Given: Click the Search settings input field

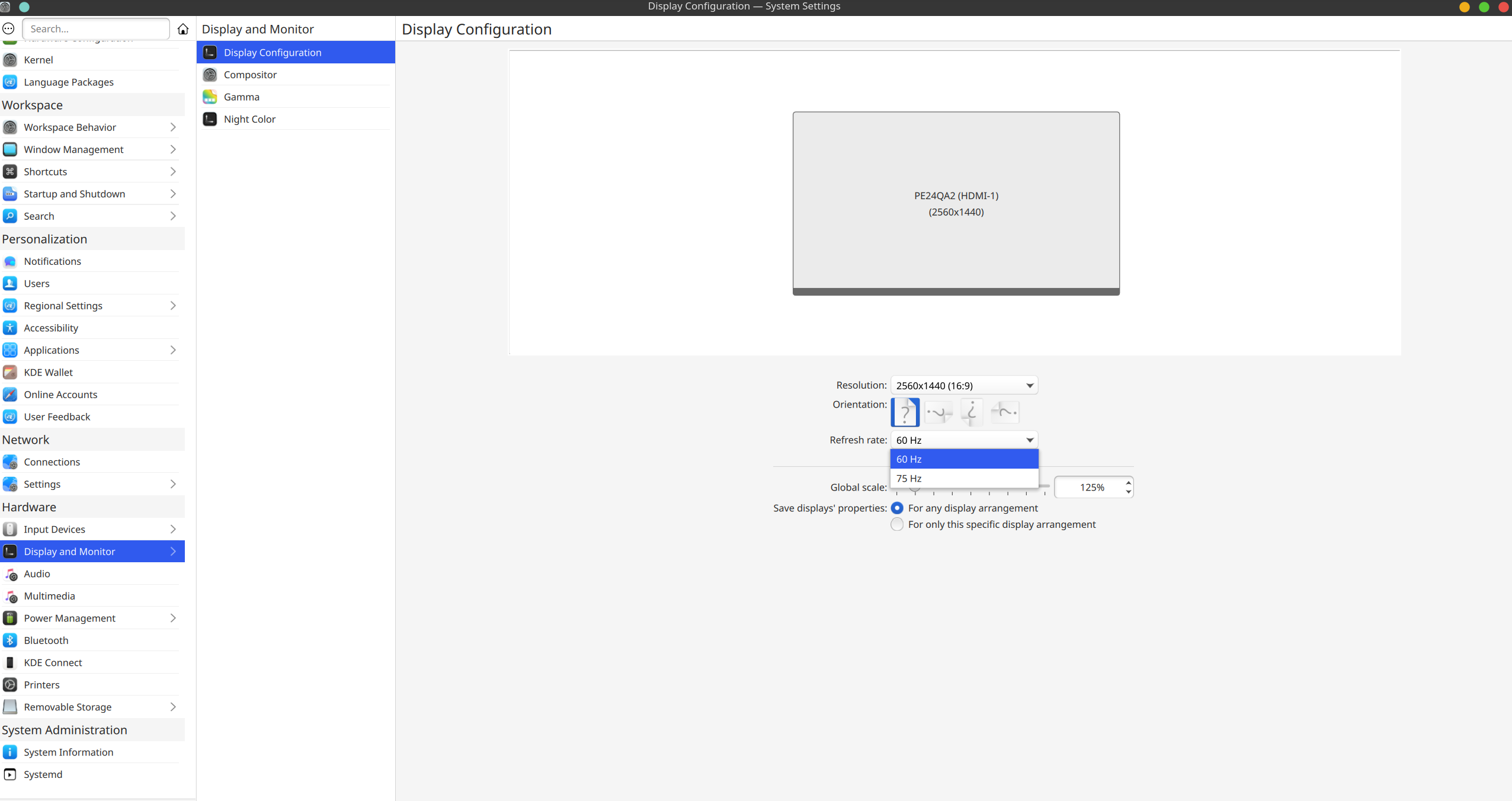Looking at the screenshot, I should tap(97, 28).
